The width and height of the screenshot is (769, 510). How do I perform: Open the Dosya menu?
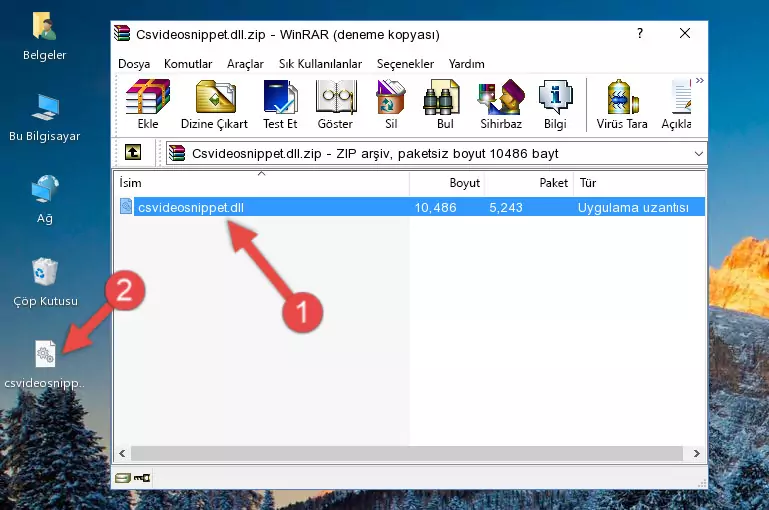134,64
